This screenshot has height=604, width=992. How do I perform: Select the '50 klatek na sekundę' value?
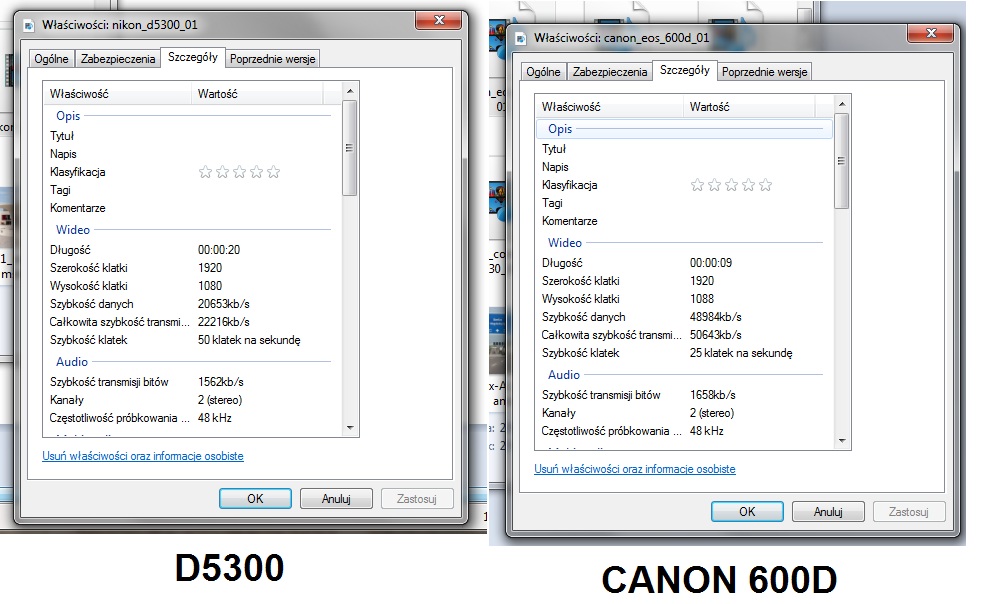(x=249, y=340)
